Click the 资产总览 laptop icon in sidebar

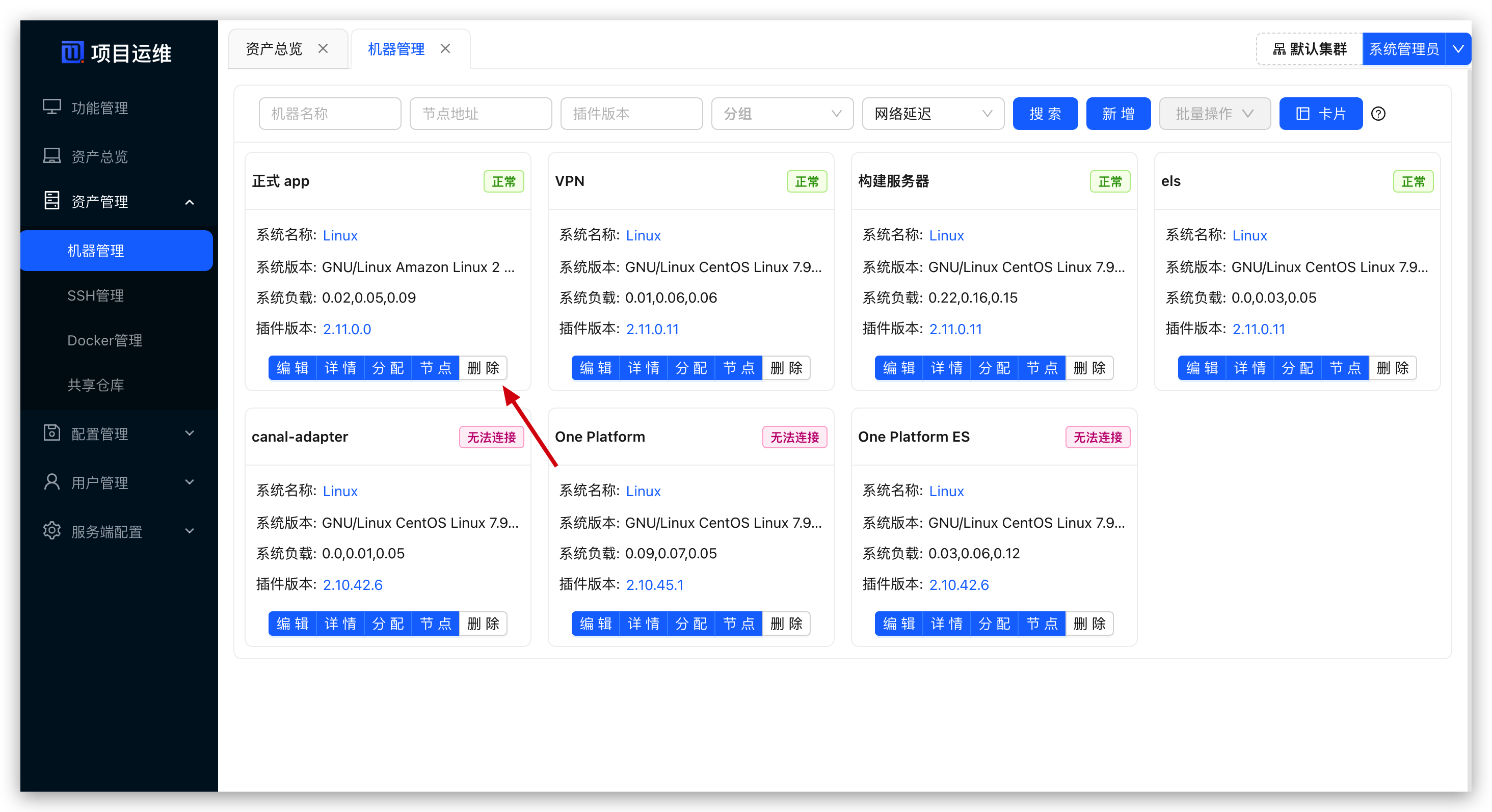coord(52,156)
